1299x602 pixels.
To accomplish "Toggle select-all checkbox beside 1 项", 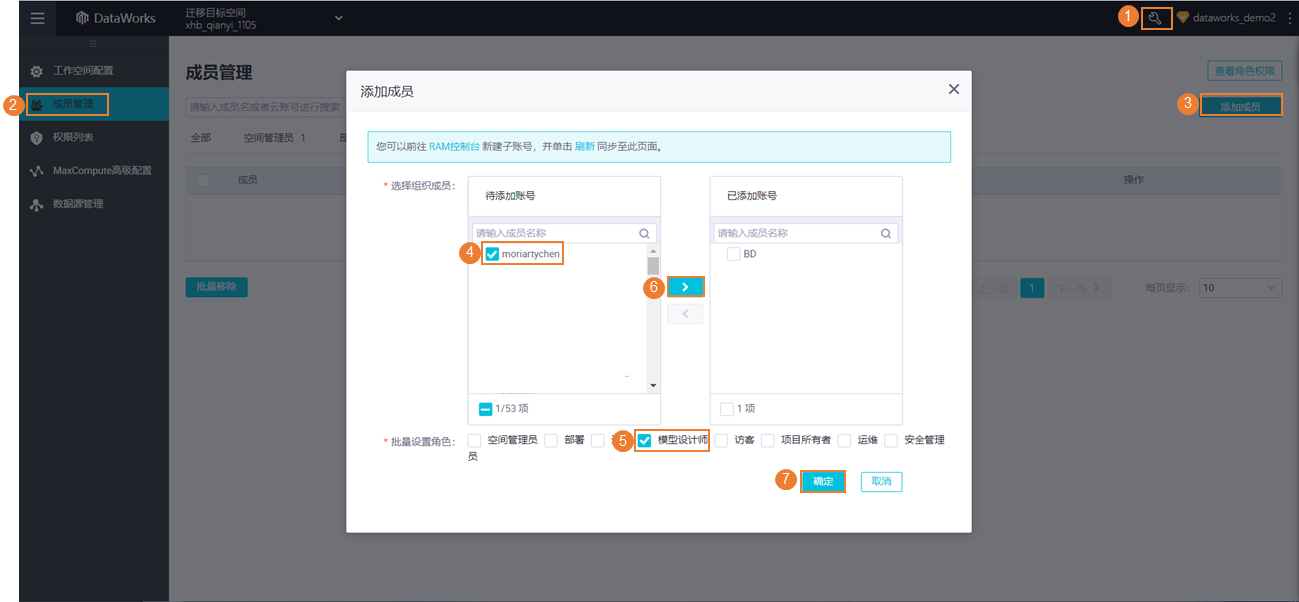I will (x=727, y=408).
